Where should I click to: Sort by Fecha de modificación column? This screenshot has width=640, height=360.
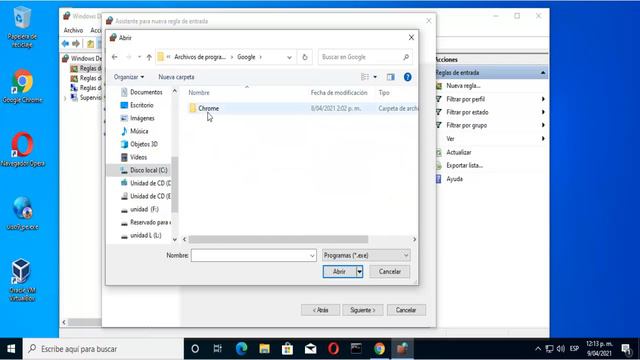click(x=339, y=93)
